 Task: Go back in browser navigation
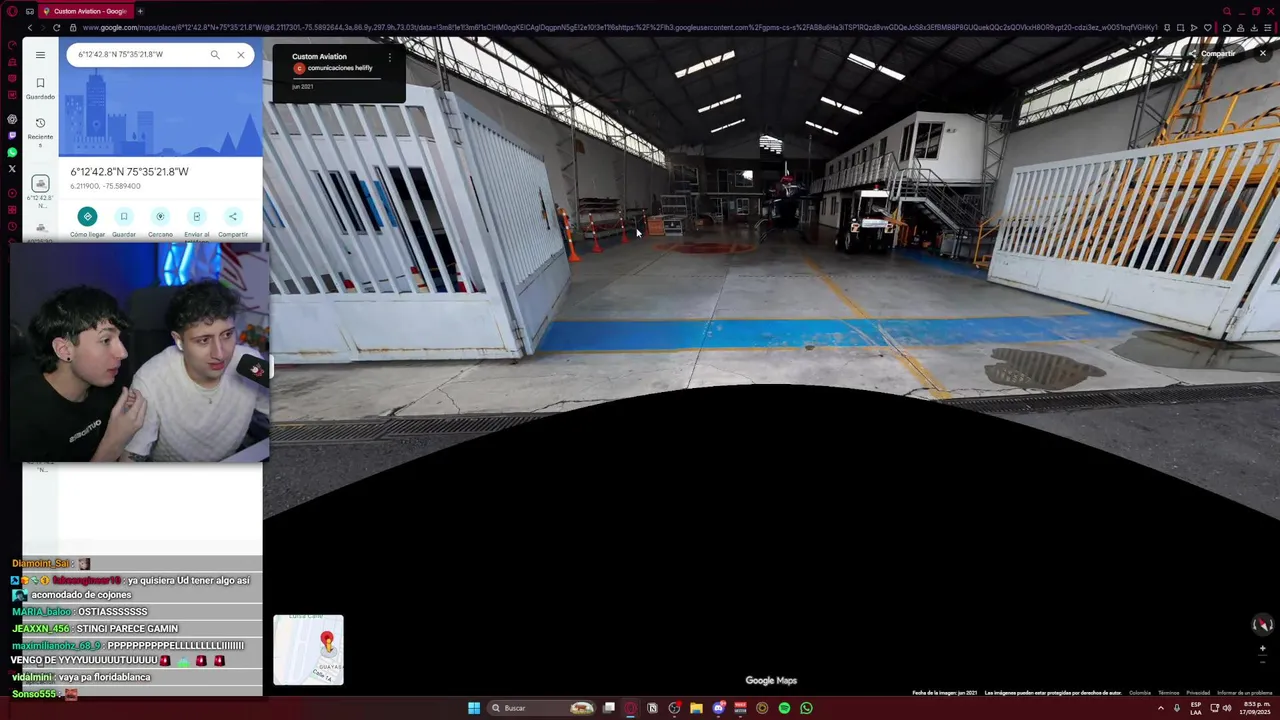29,28
